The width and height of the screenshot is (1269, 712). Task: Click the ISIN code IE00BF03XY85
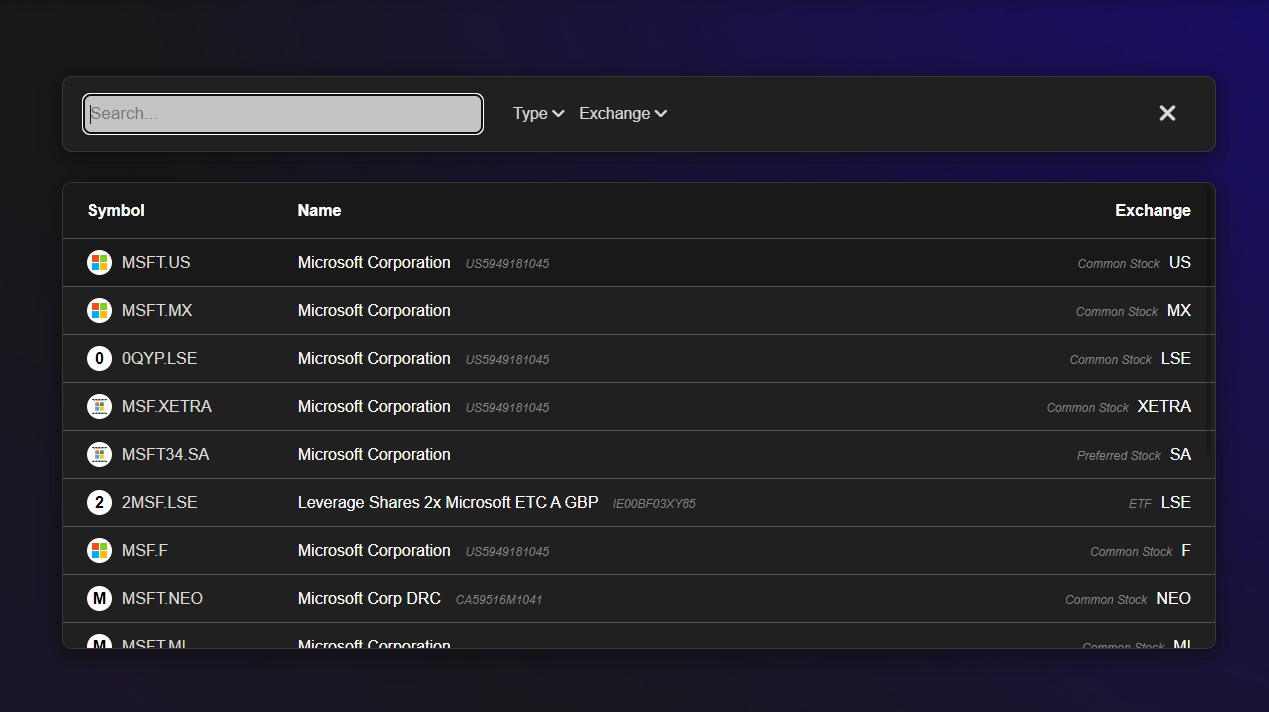[x=654, y=504]
